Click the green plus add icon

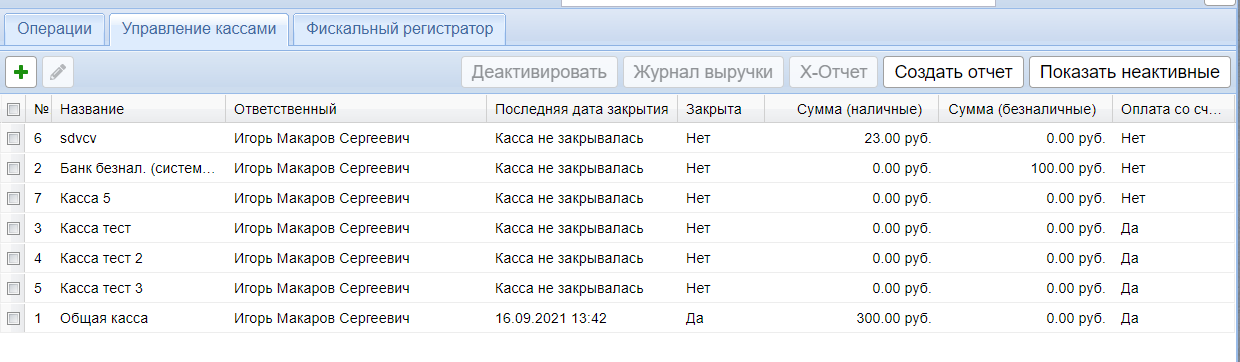[21, 72]
